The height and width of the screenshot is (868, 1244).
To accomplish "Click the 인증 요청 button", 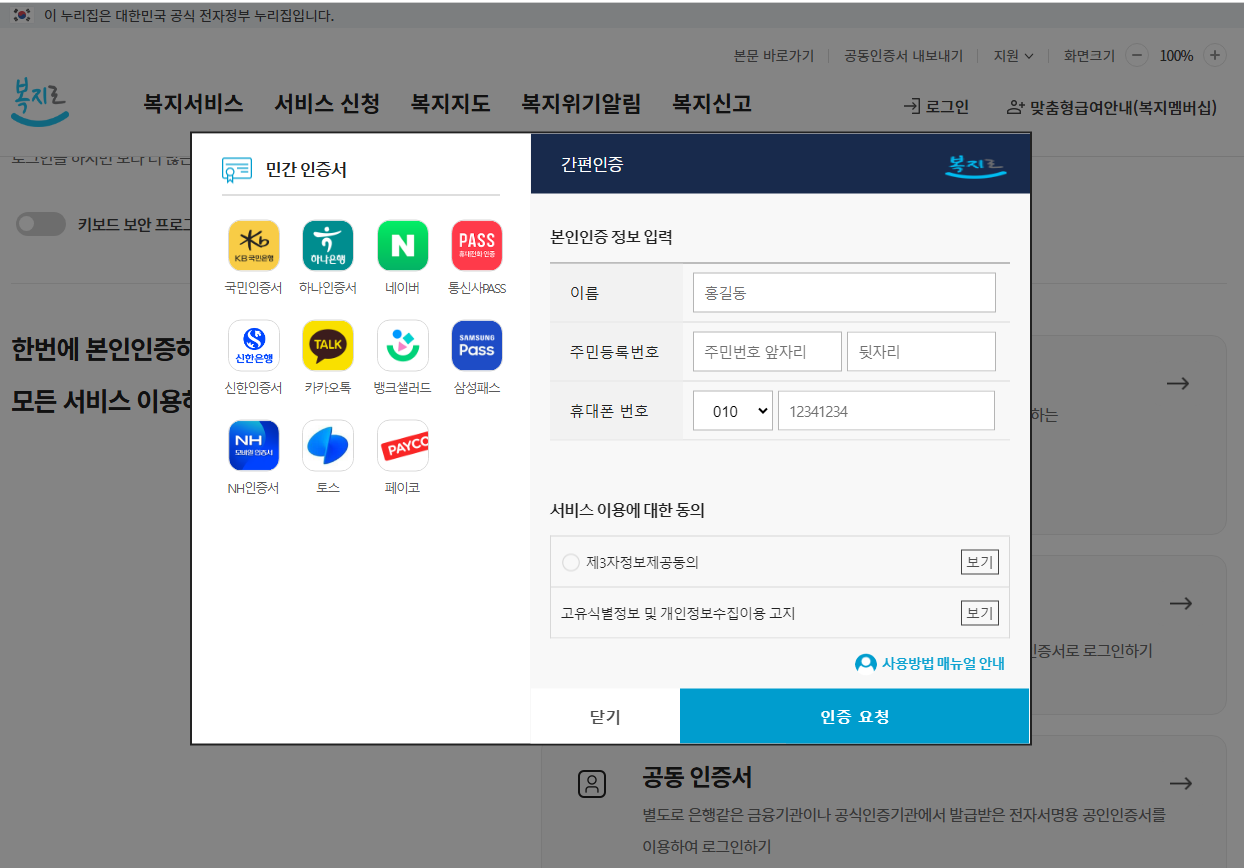I will click(x=854, y=716).
